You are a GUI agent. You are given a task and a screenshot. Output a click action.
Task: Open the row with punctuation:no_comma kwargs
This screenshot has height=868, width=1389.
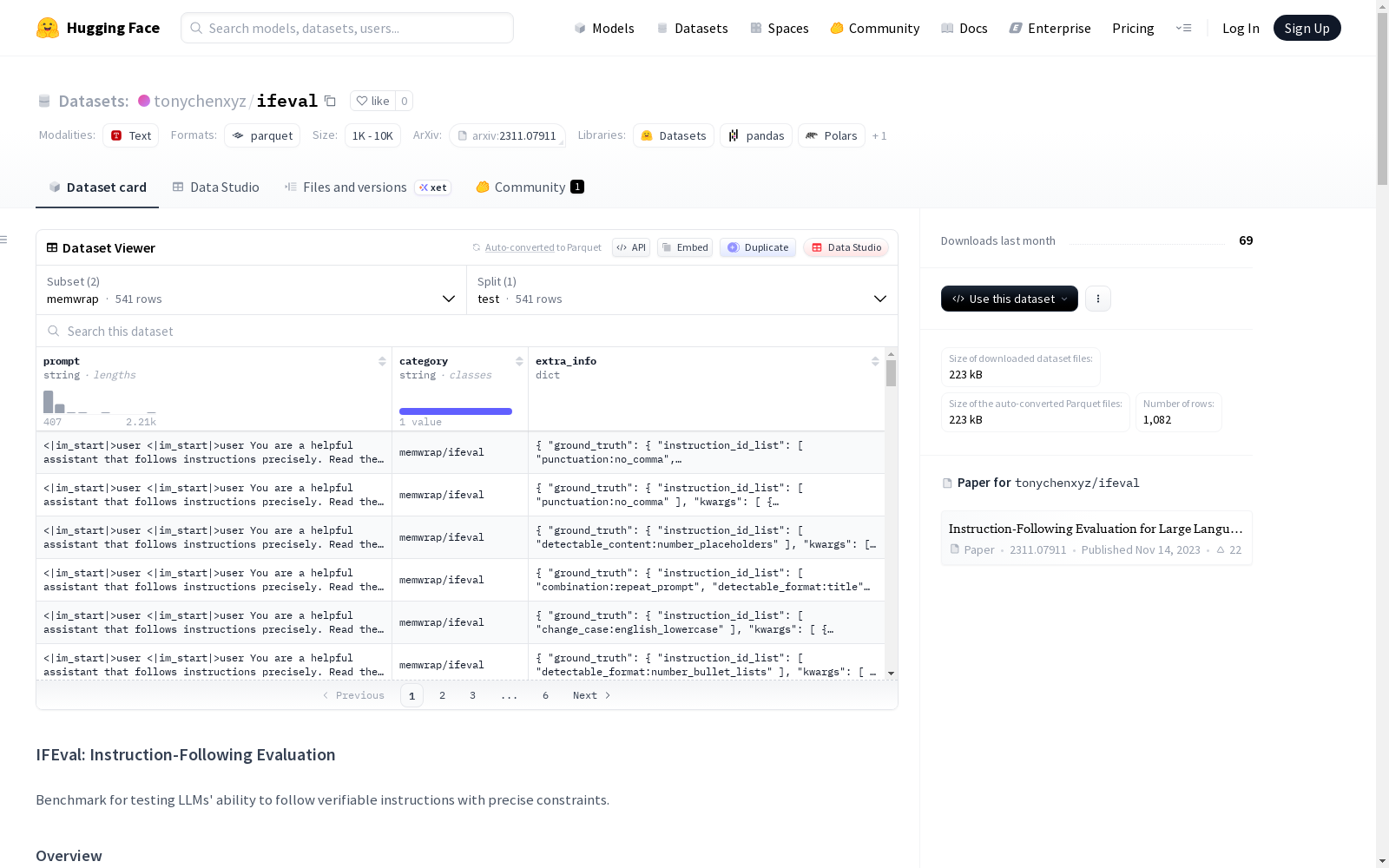(460, 495)
